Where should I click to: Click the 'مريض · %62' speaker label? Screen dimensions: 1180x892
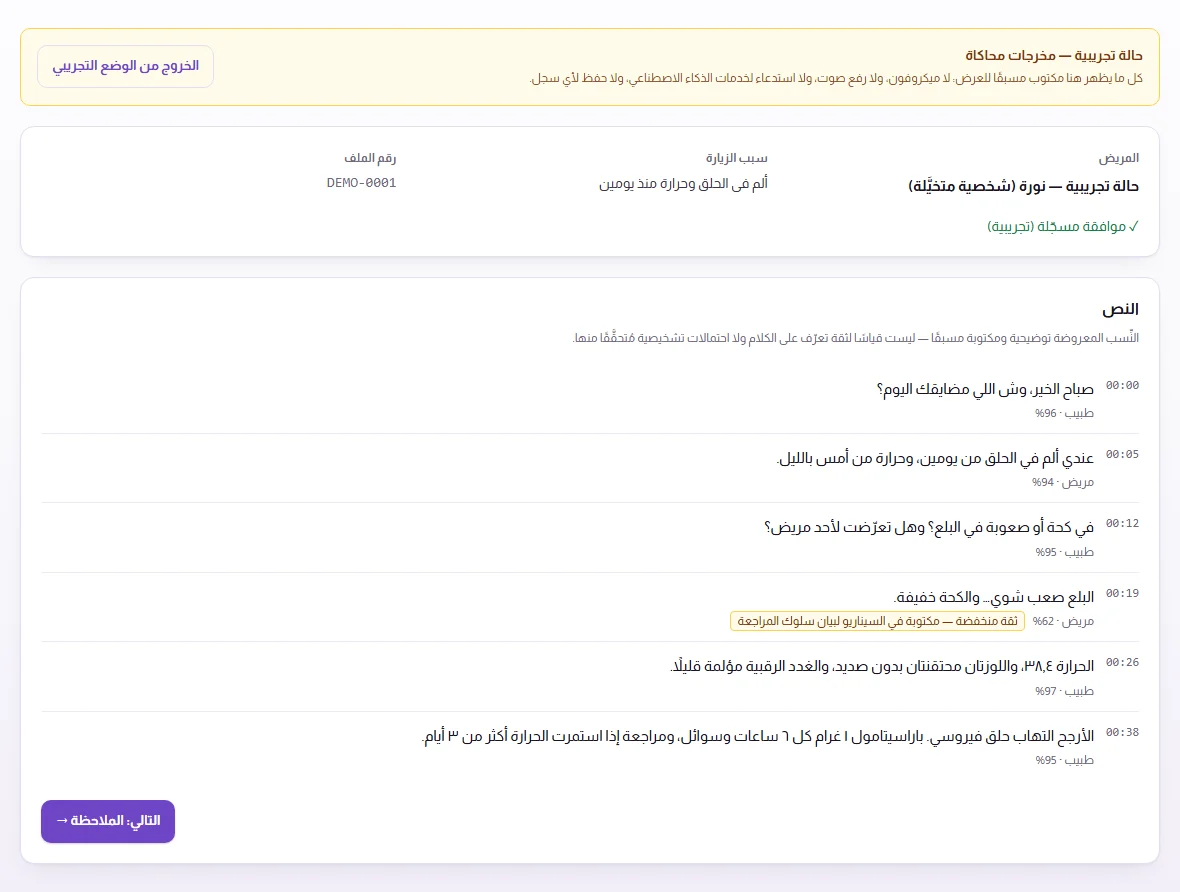pyautogui.click(x=1063, y=622)
